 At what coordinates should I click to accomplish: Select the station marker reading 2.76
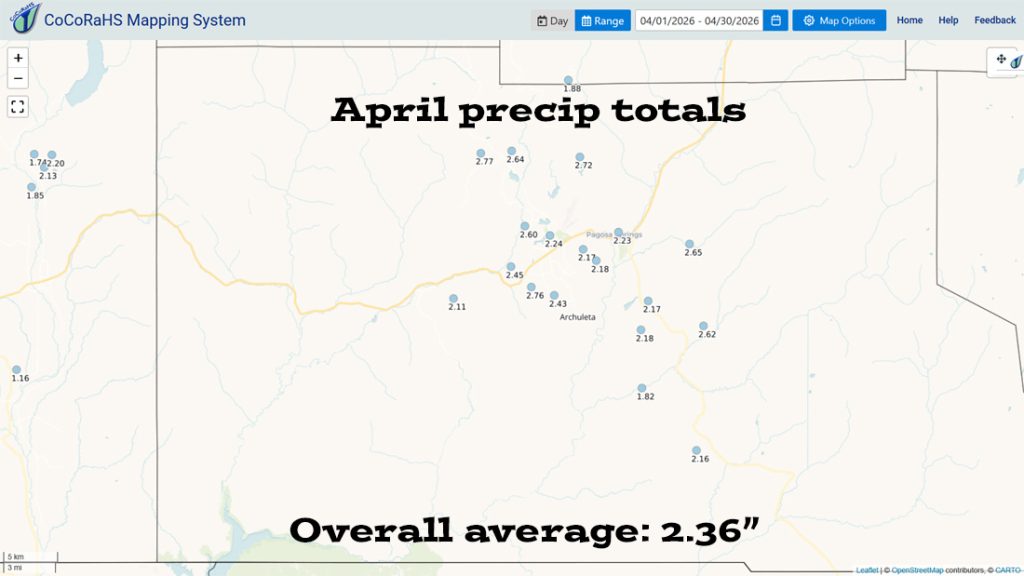click(x=532, y=287)
